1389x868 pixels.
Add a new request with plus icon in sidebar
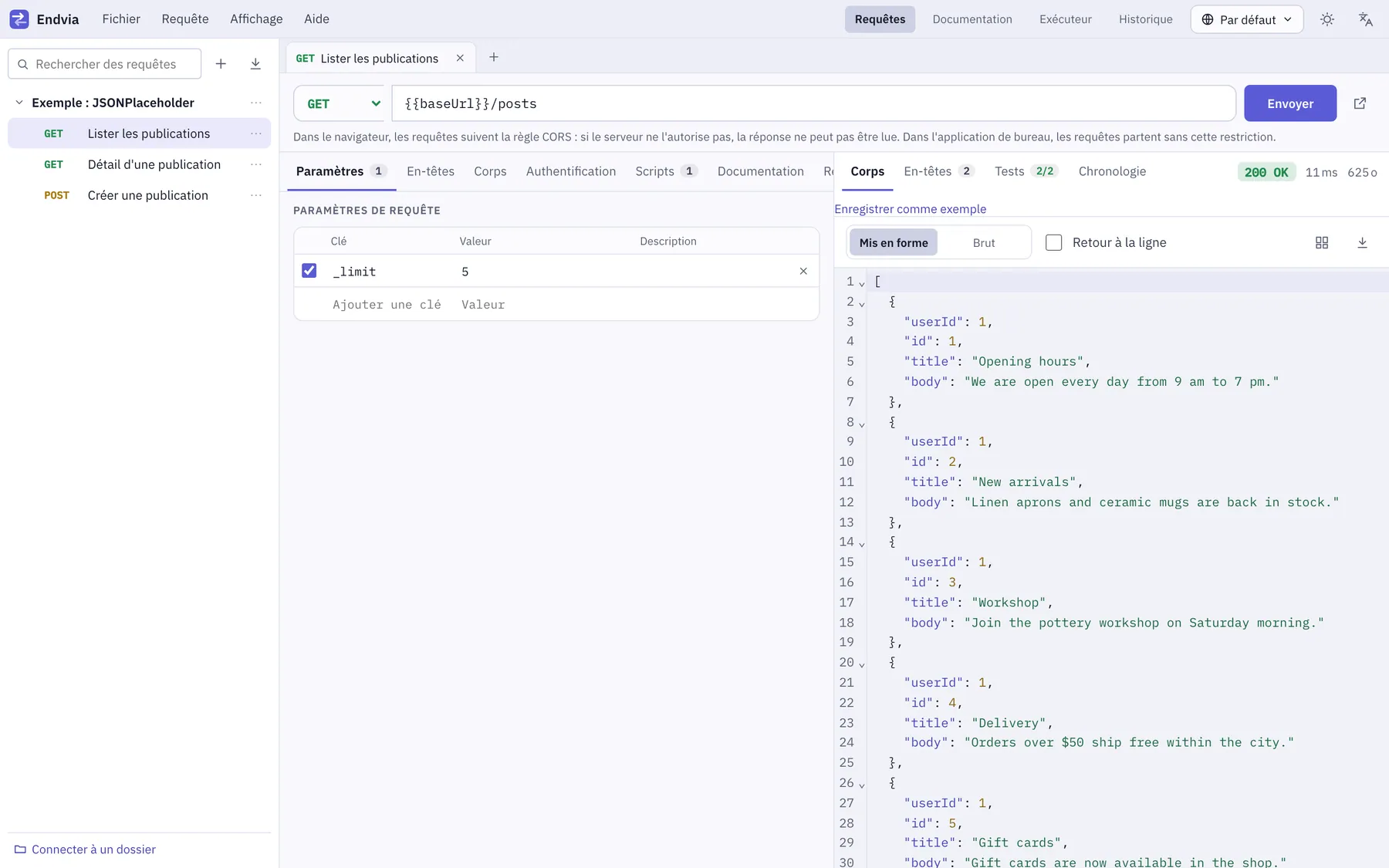click(x=221, y=64)
